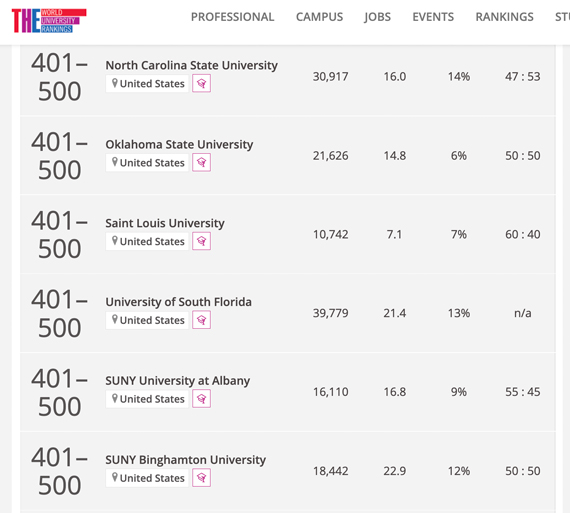Open the Rankings menu item

505,17
